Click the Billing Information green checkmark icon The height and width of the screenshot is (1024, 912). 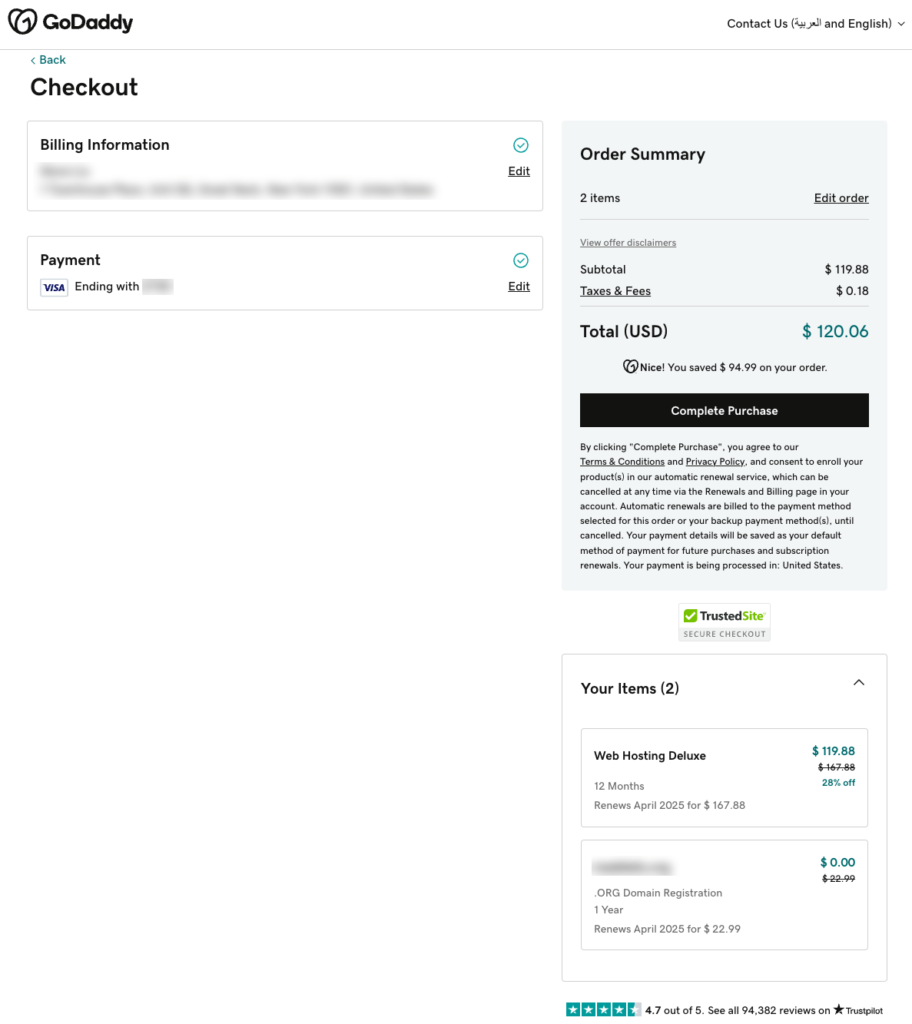(520, 145)
